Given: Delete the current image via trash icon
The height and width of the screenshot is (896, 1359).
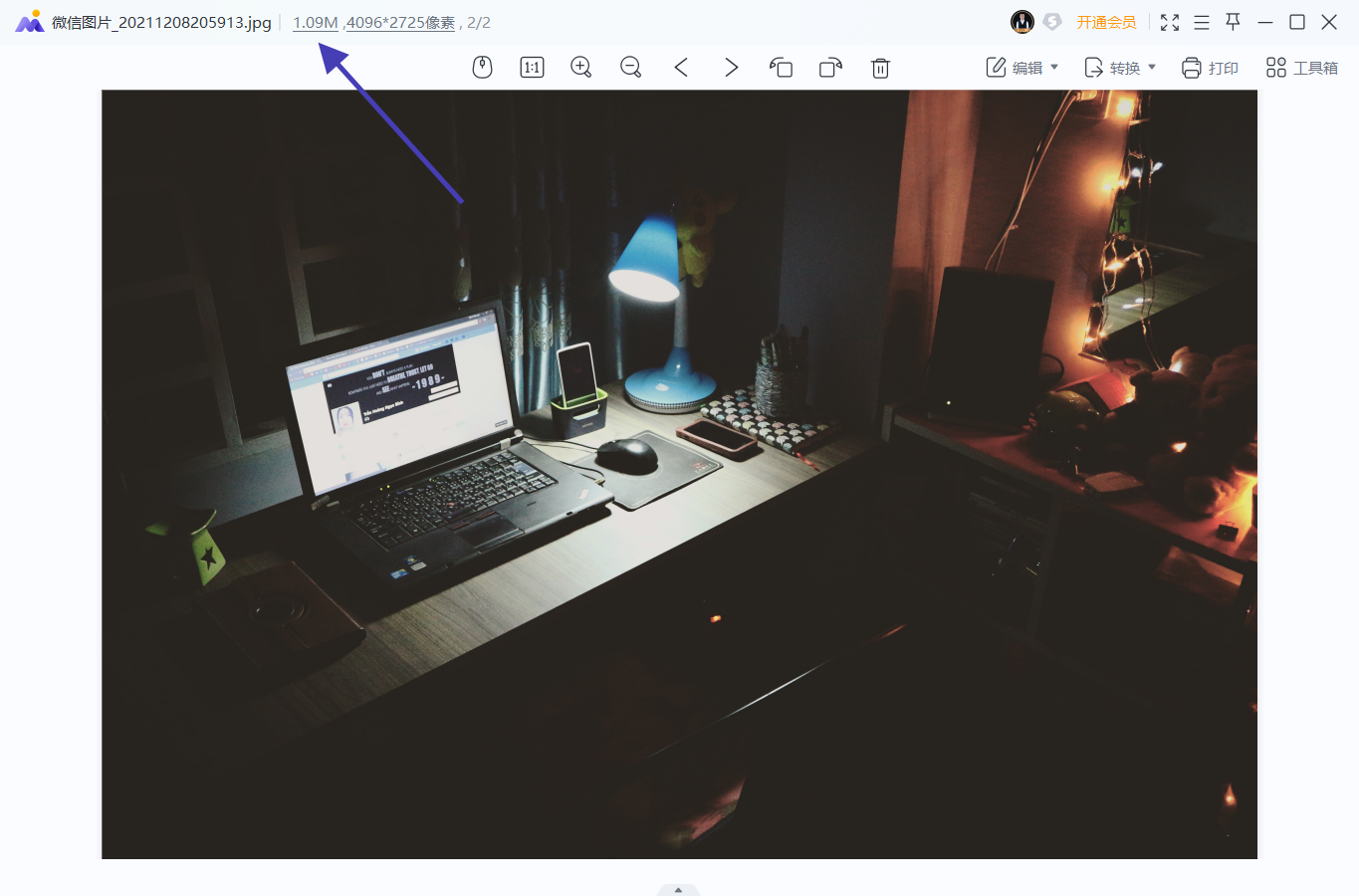Looking at the screenshot, I should [880, 68].
